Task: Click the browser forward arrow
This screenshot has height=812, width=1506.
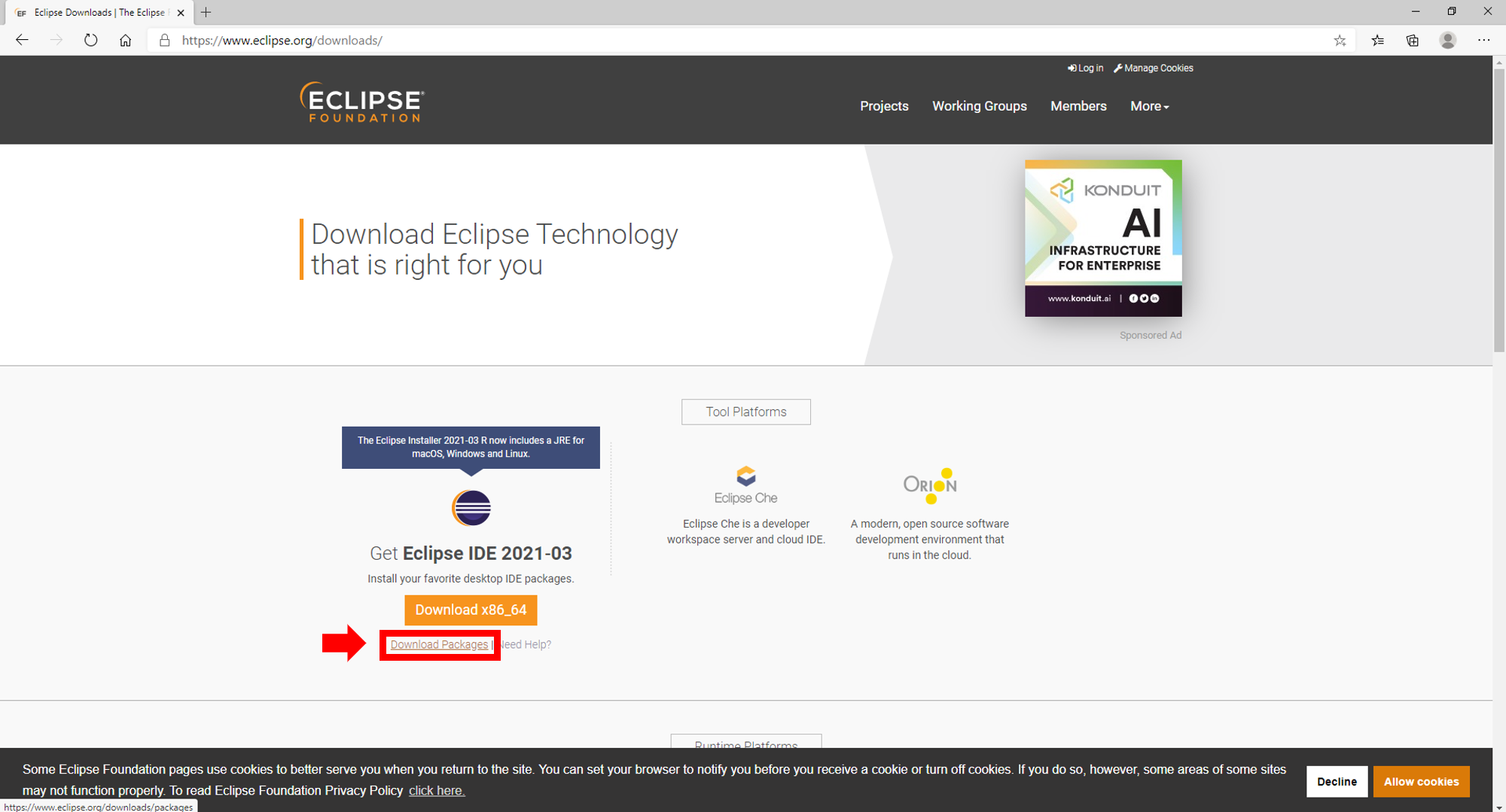Action: 56,41
